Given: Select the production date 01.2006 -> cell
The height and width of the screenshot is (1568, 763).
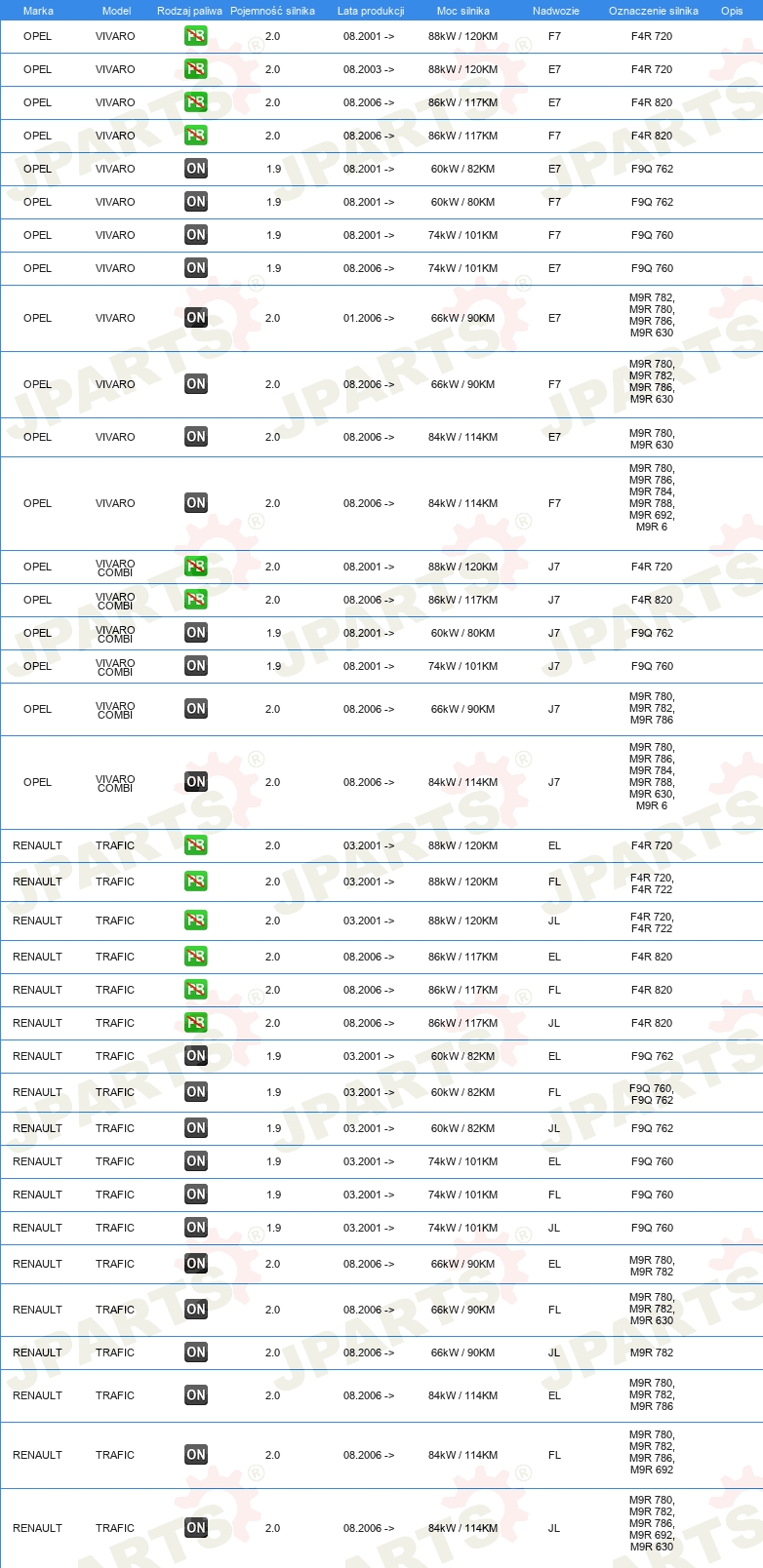Looking at the screenshot, I should (369, 318).
